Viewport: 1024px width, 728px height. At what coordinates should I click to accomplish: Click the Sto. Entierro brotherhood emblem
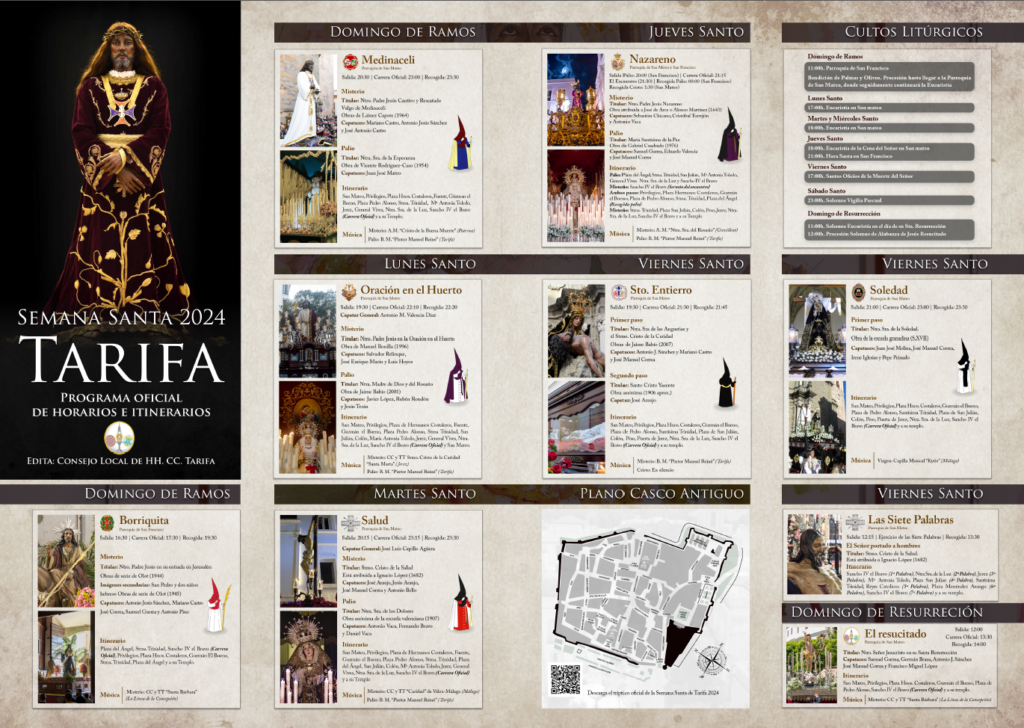(x=620, y=292)
